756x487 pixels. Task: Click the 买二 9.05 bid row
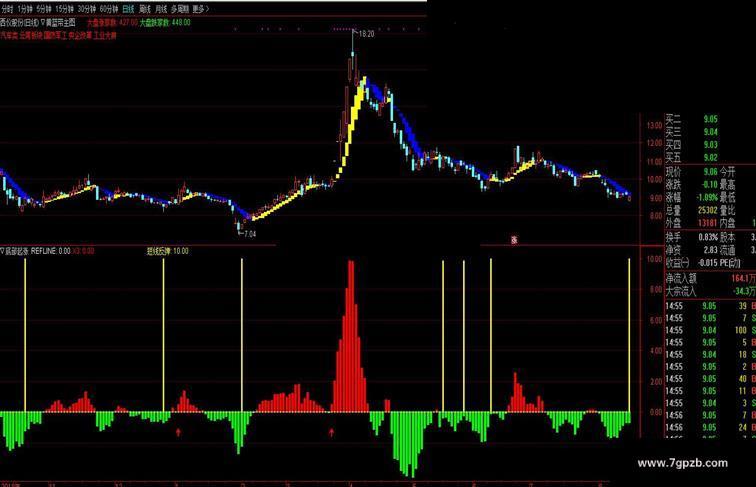[x=692, y=119]
